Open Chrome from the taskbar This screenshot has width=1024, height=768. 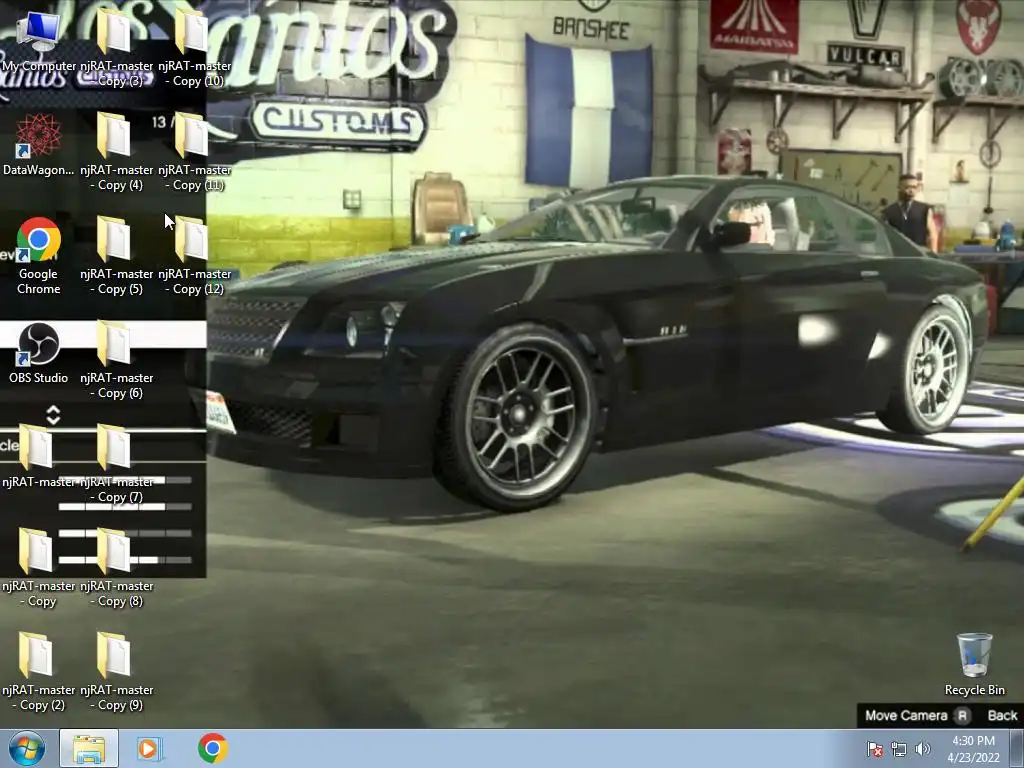pyautogui.click(x=212, y=748)
